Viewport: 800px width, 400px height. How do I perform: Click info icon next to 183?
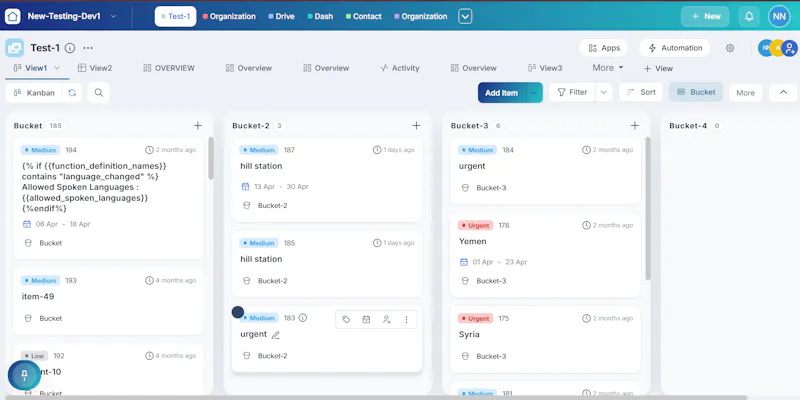303,318
